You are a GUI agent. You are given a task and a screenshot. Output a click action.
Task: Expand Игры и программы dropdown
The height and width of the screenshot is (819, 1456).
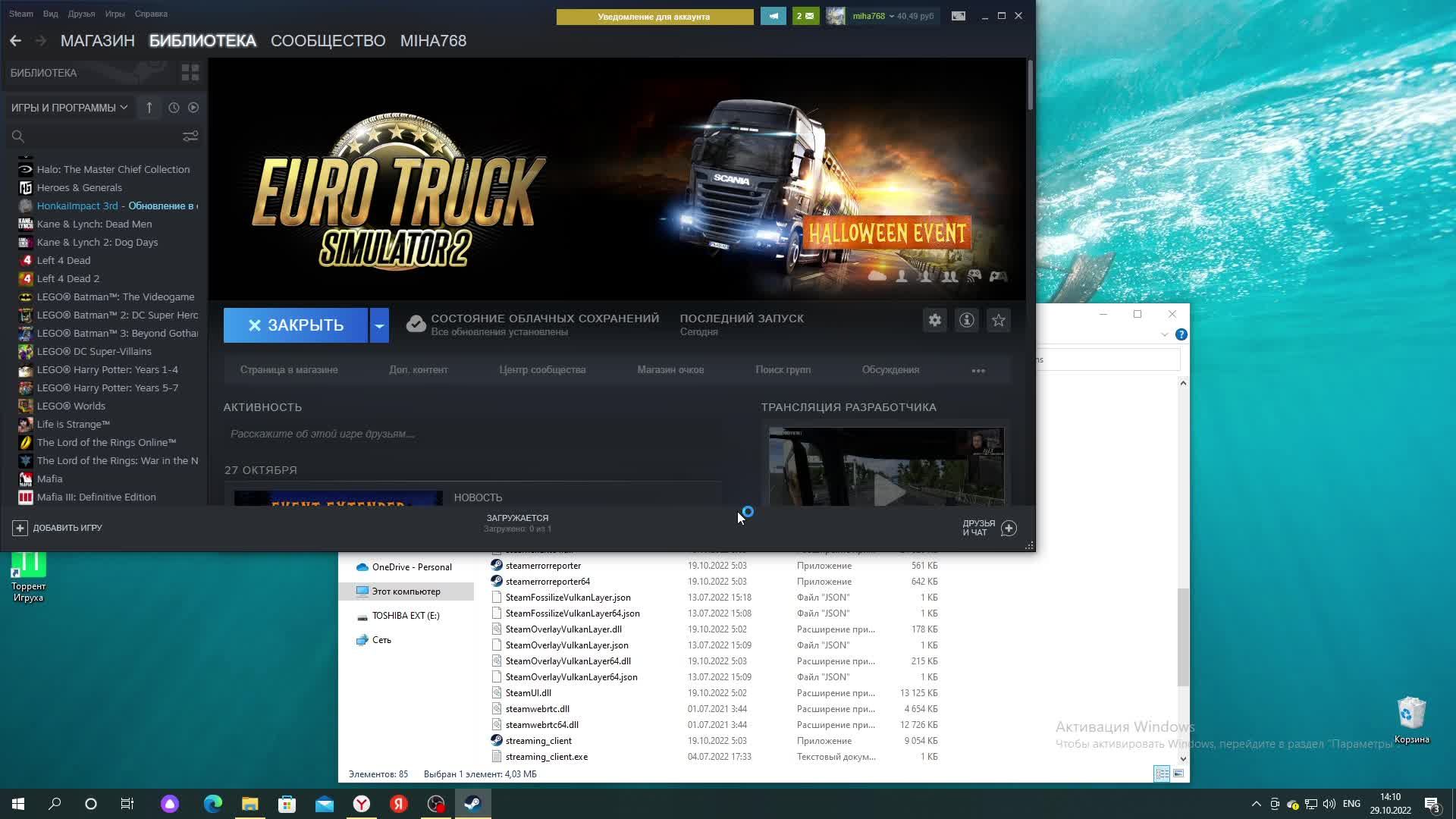(69, 108)
